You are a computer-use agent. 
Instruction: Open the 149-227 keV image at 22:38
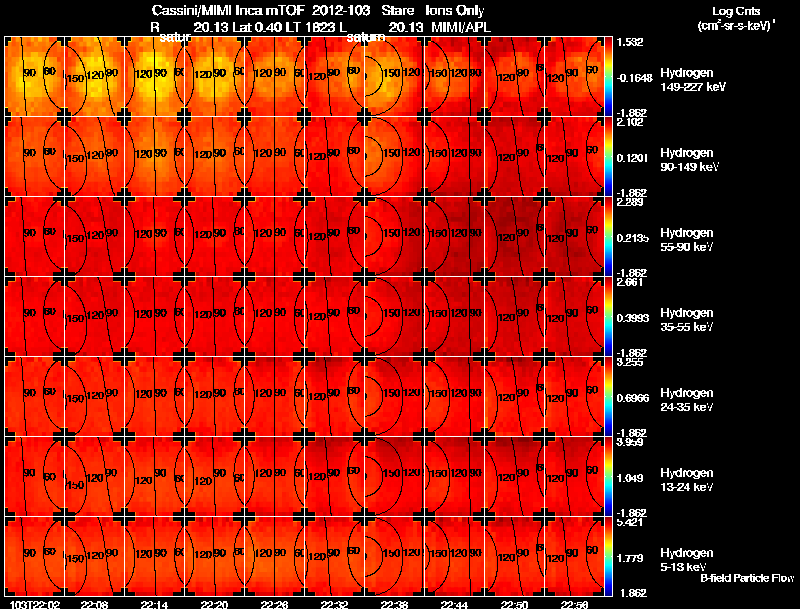(x=394, y=77)
